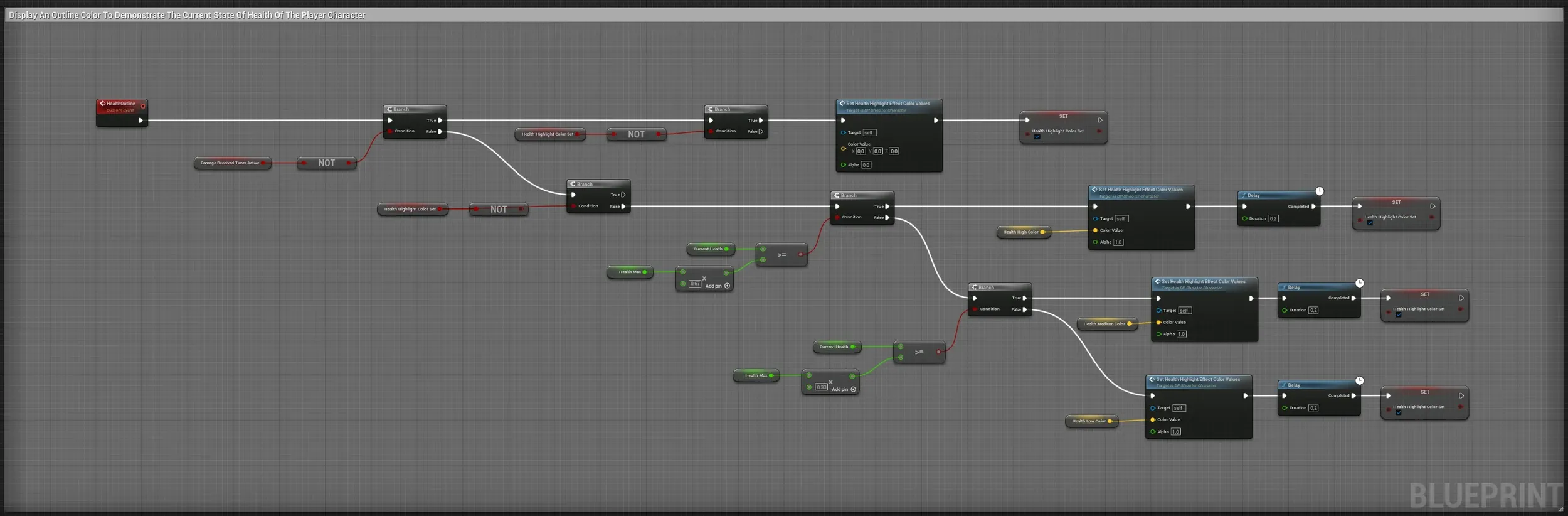Toggle checkbox in SET node of Health Low Color chain
The image size is (1568, 516).
click(x=1399, y=412)
